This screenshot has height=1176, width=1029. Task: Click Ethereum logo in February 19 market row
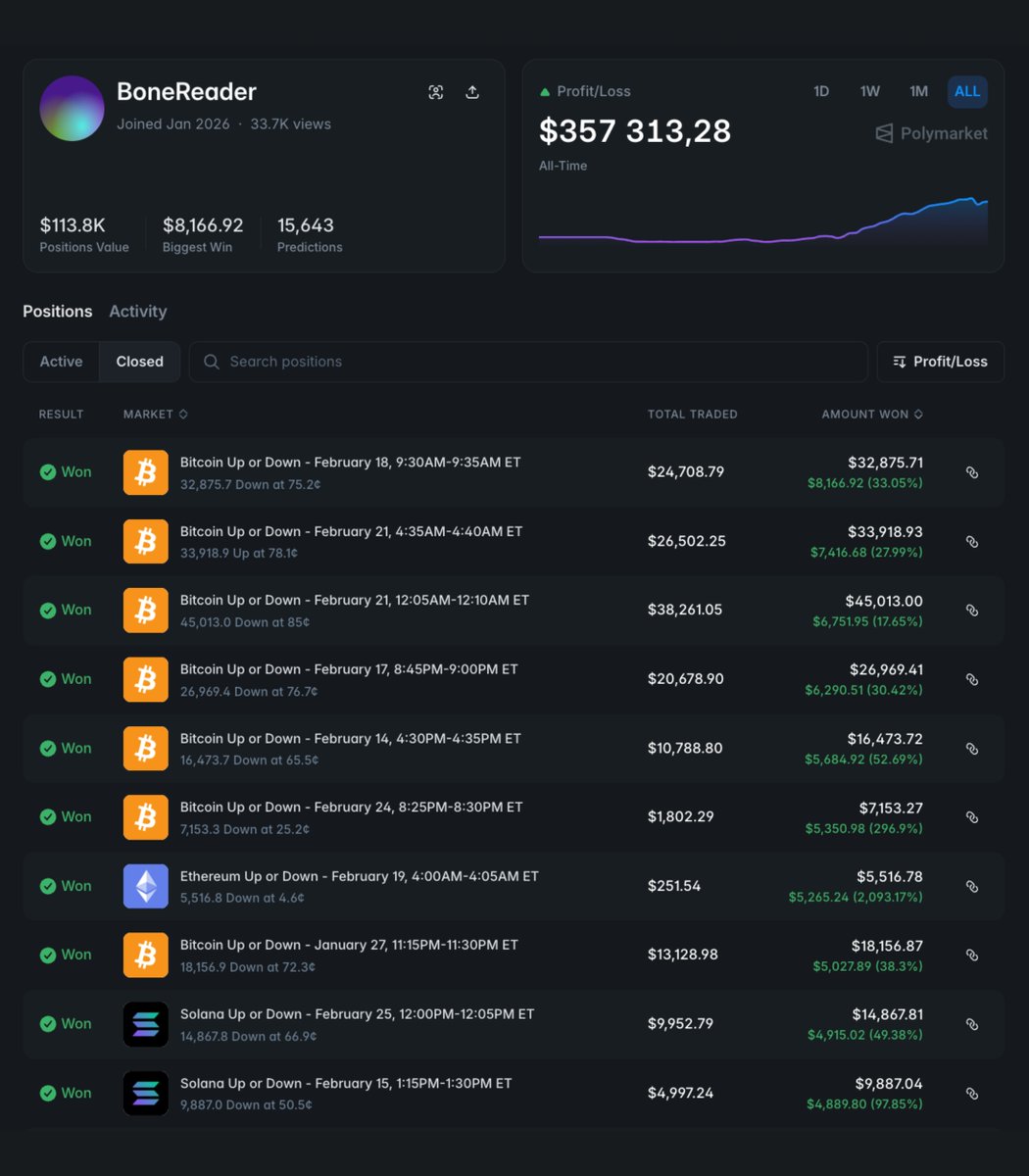click(x=146, y=887)
